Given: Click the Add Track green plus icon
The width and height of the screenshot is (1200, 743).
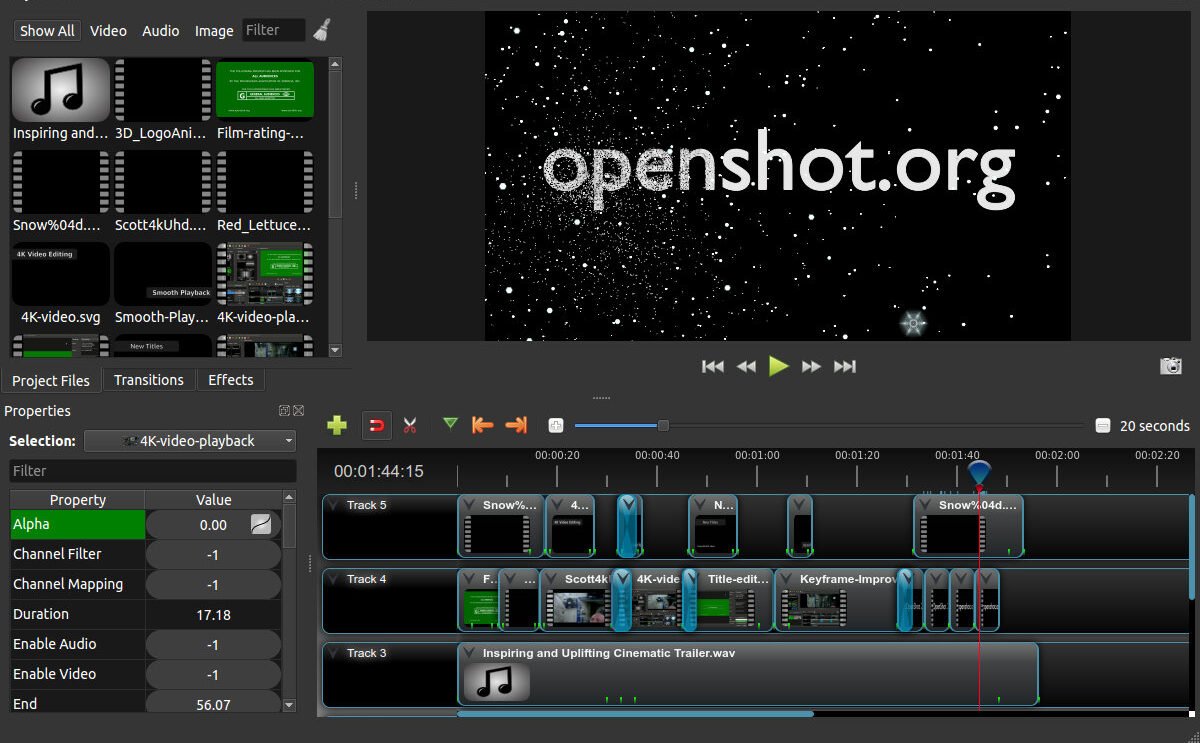Looking at the screenshot, I should pos(337,425).
